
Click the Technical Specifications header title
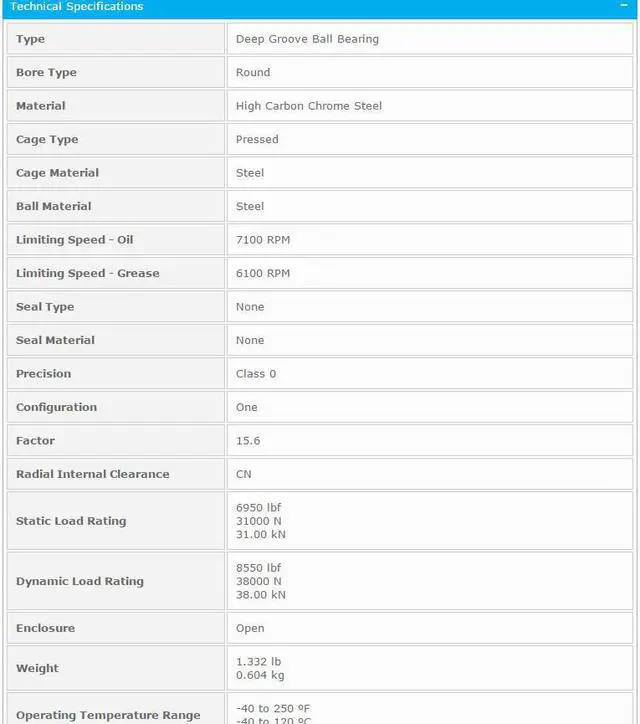click(x=77, y=7)
